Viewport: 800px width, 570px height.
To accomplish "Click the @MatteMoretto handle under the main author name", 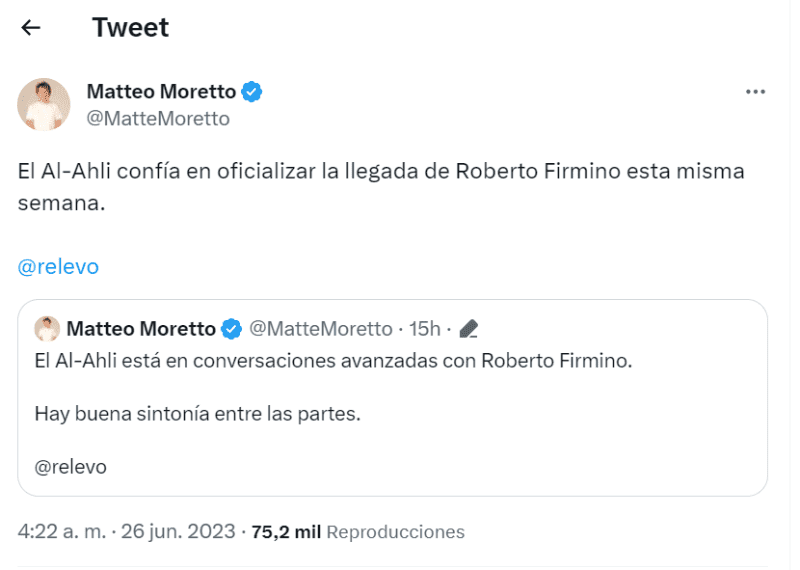I will tap(158, 119).
